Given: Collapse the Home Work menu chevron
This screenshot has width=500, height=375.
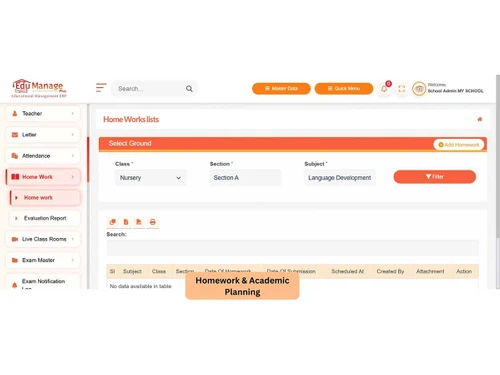Looking at the screenshot, I should click(73, 177).
